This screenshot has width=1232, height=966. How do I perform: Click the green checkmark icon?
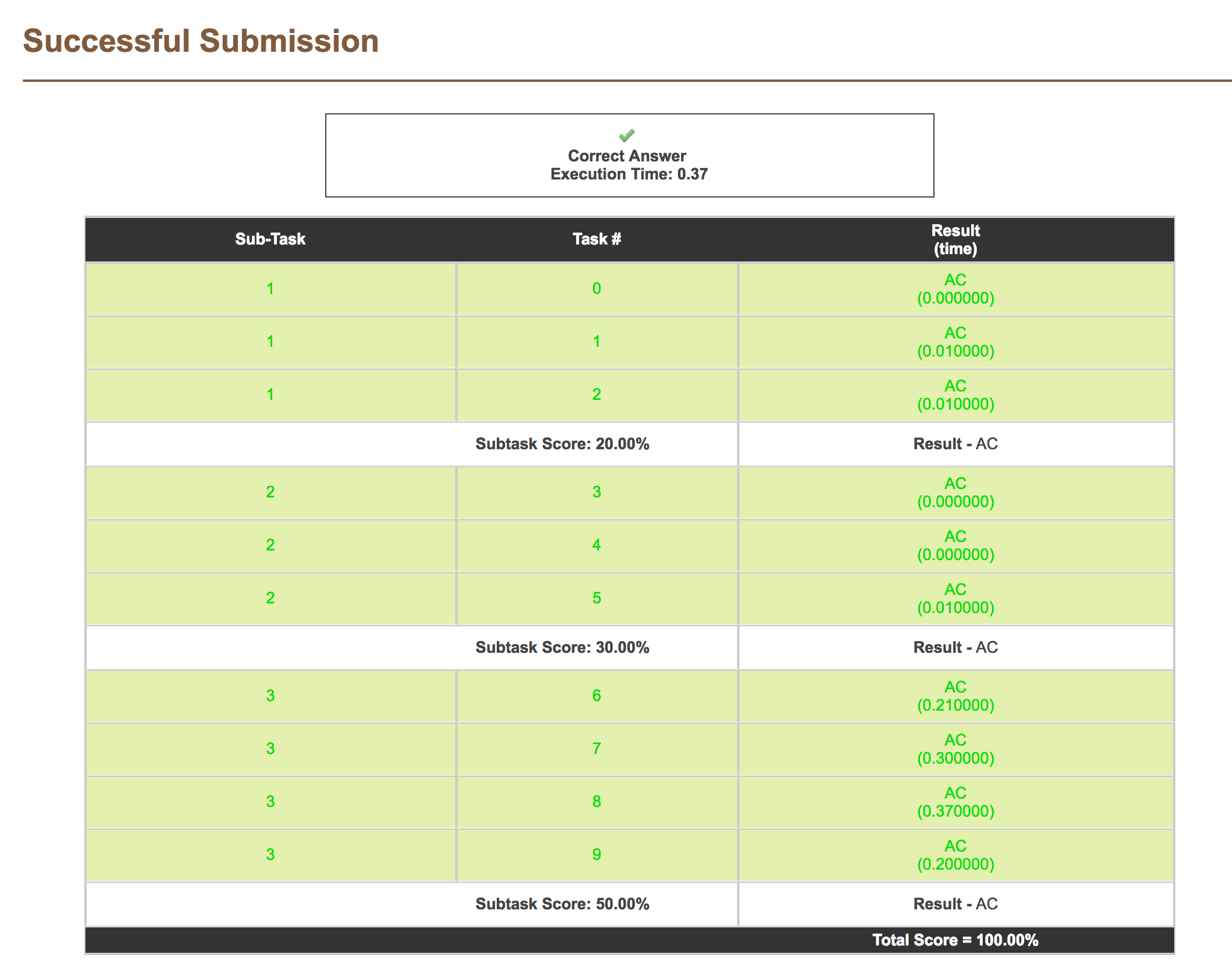click(627, 135)
